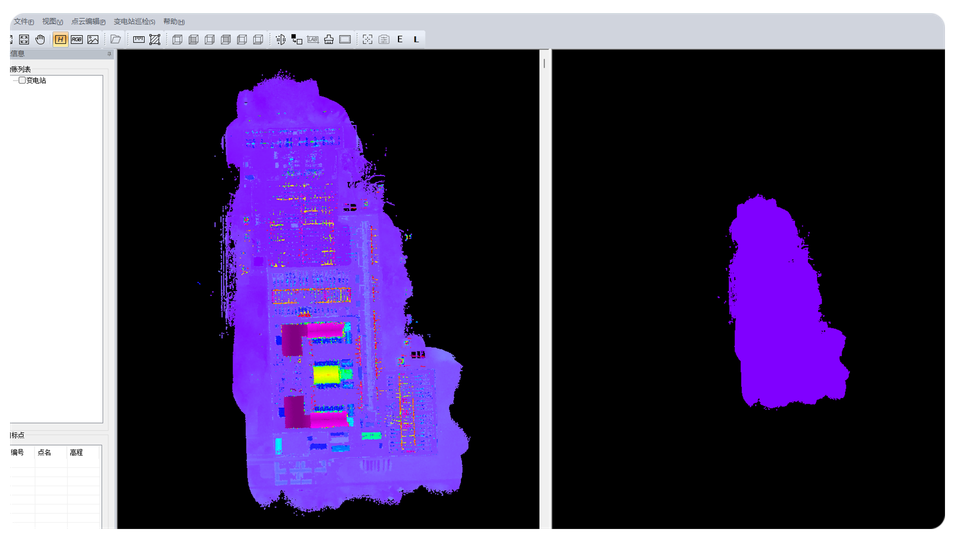956x539 pixels.
Task: Open the 帮助 menu
Action: pyautogui.click(x=174, y=21)
